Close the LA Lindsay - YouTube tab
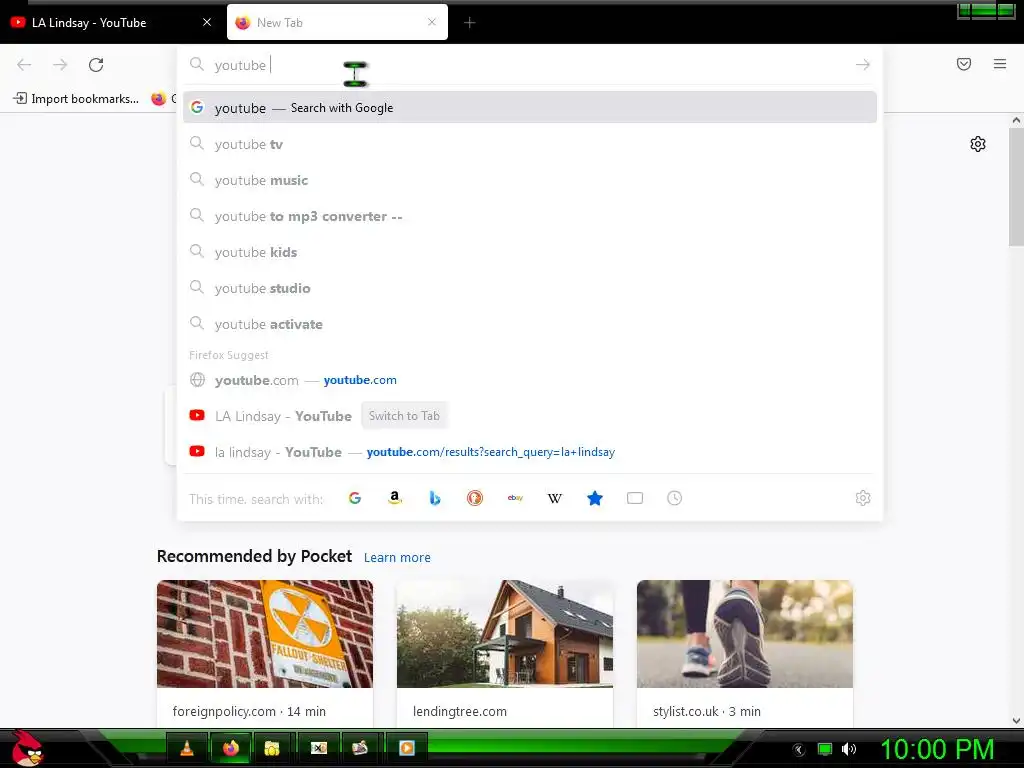Viewport: 1024px width, 768px height. click(x=207, y=22)
